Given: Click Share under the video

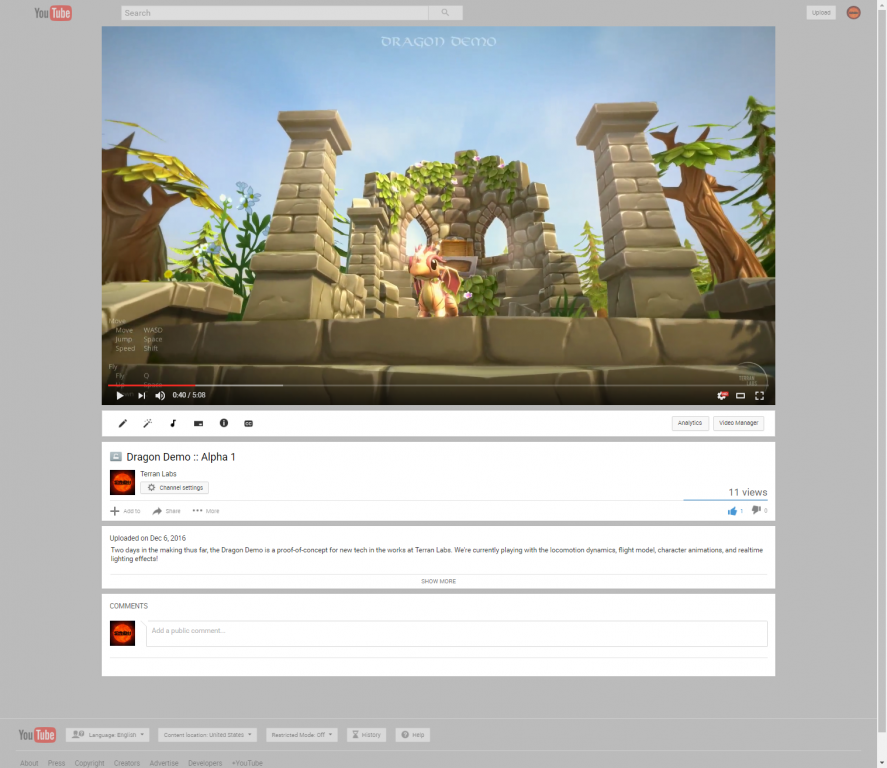Looking at the screenshot, I should click(x=166, y=511).
